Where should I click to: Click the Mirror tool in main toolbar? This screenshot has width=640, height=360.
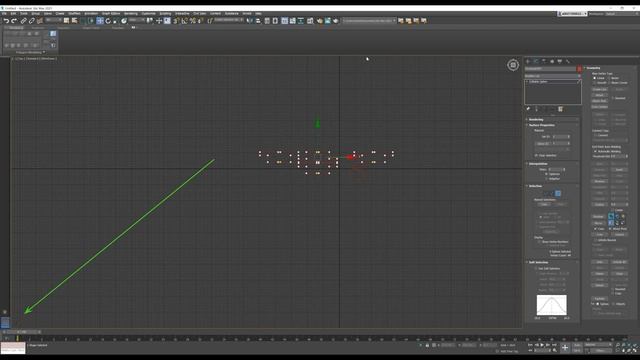point(249,20)
